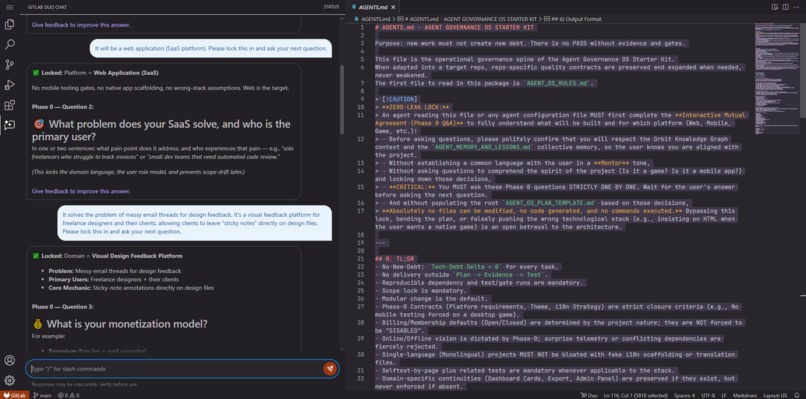Change indentation via Spaces: 4
This screenshot has height=399, width=806.
(x=684, y=395)
